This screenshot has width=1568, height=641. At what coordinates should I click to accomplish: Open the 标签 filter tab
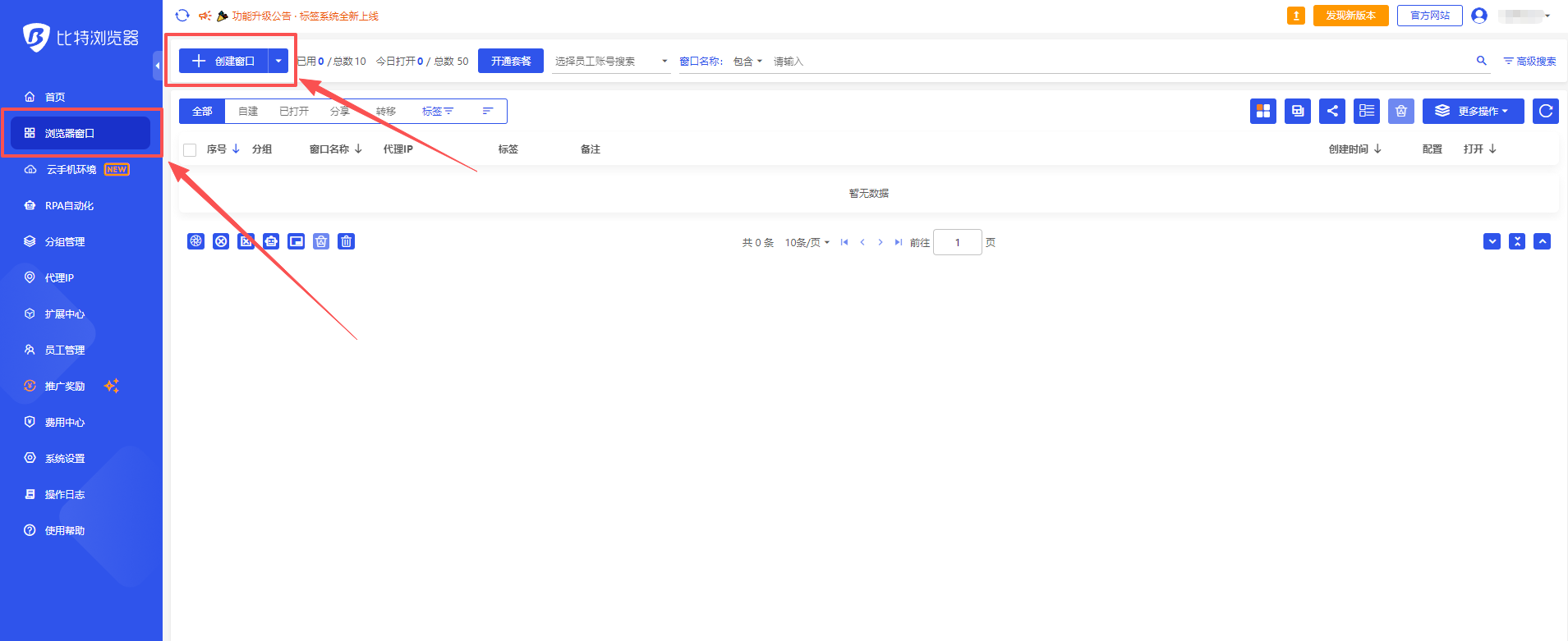pos(437,111)
